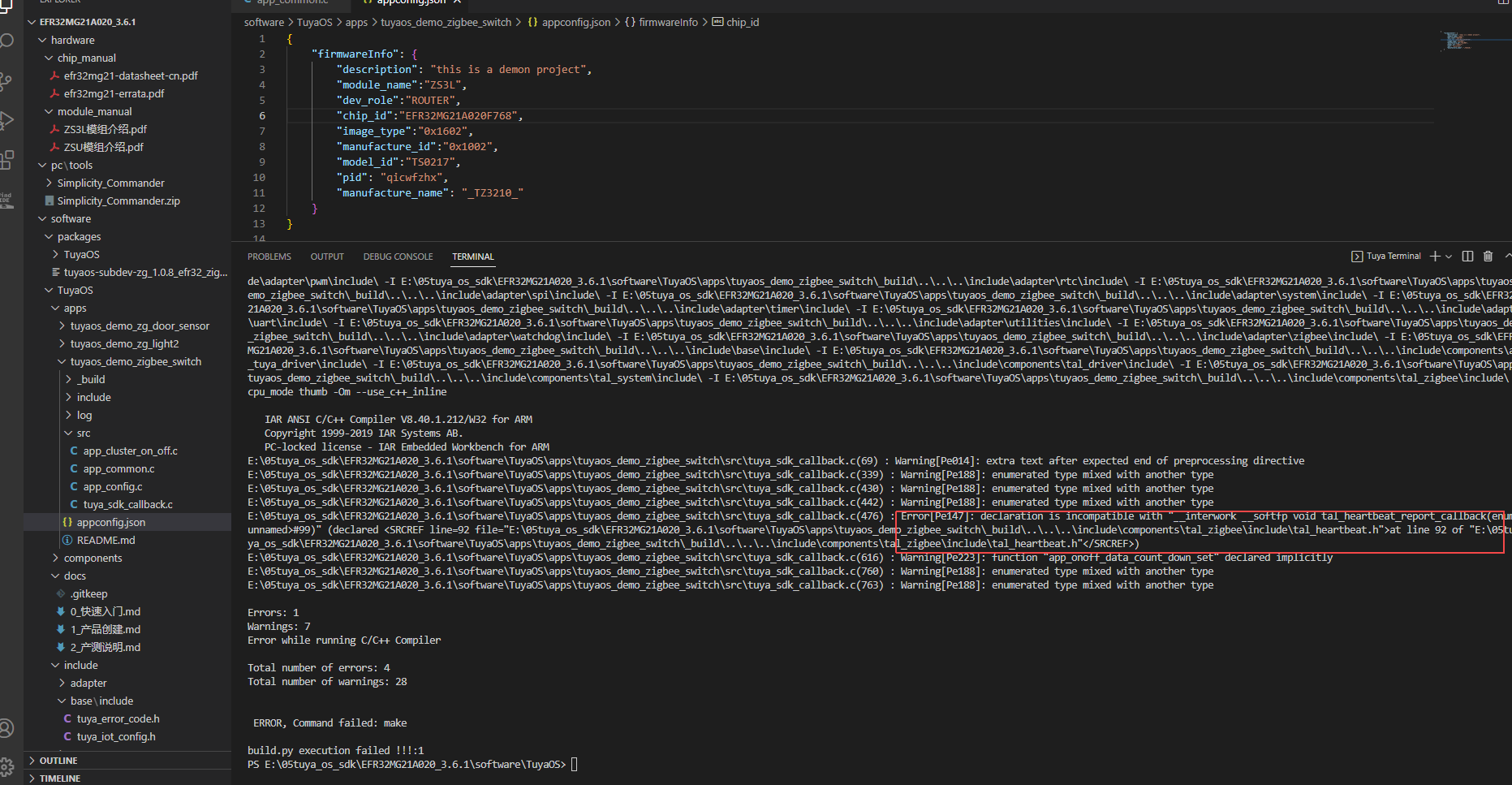The image size is (1512, 785).
Task: Click the list icon of tuyaos-subdev-zg file
Action: [55, 272]
